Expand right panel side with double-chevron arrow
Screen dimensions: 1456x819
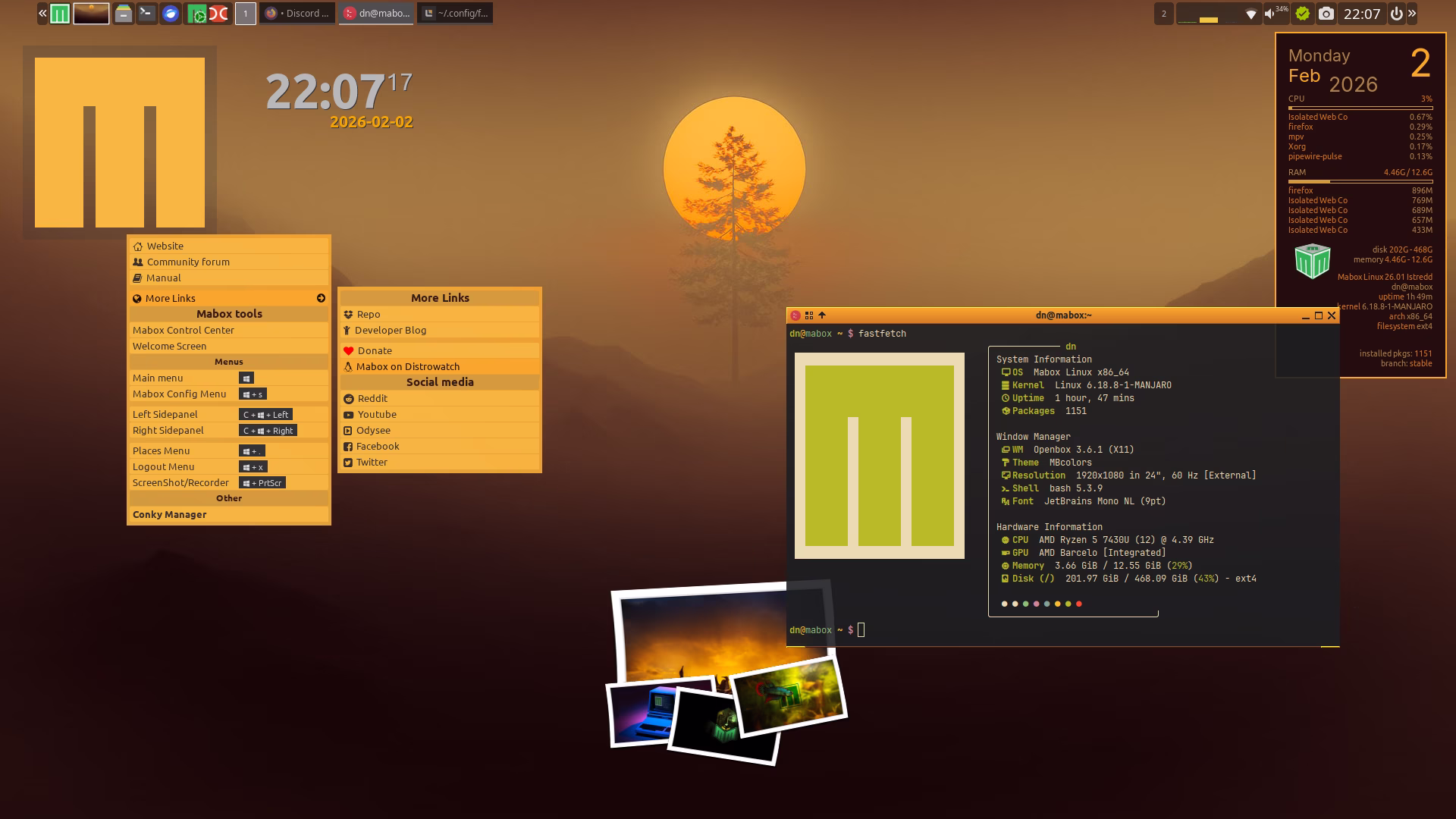point(1412,14)
